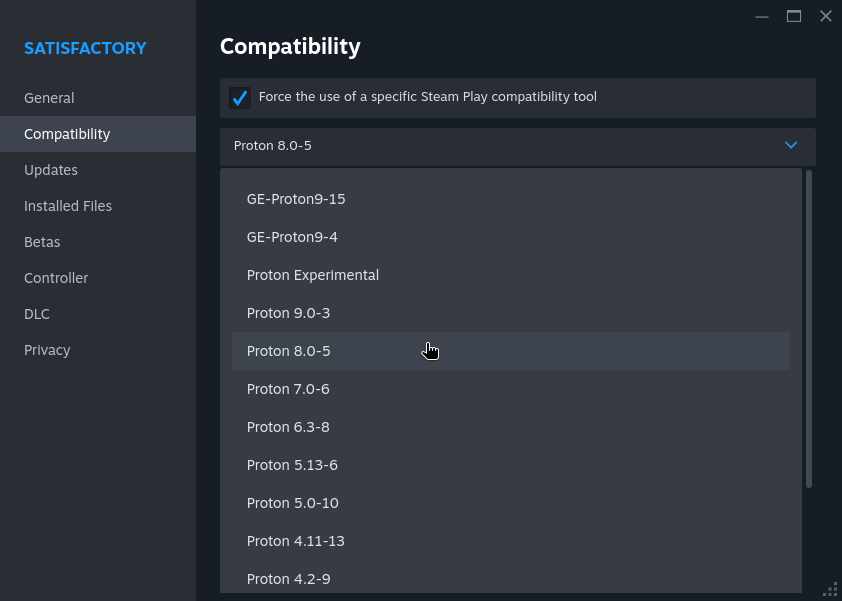The height and width of the screenshot is (601, 842).
Task: Open the General settings tab
Action: [x=98, y=98]
